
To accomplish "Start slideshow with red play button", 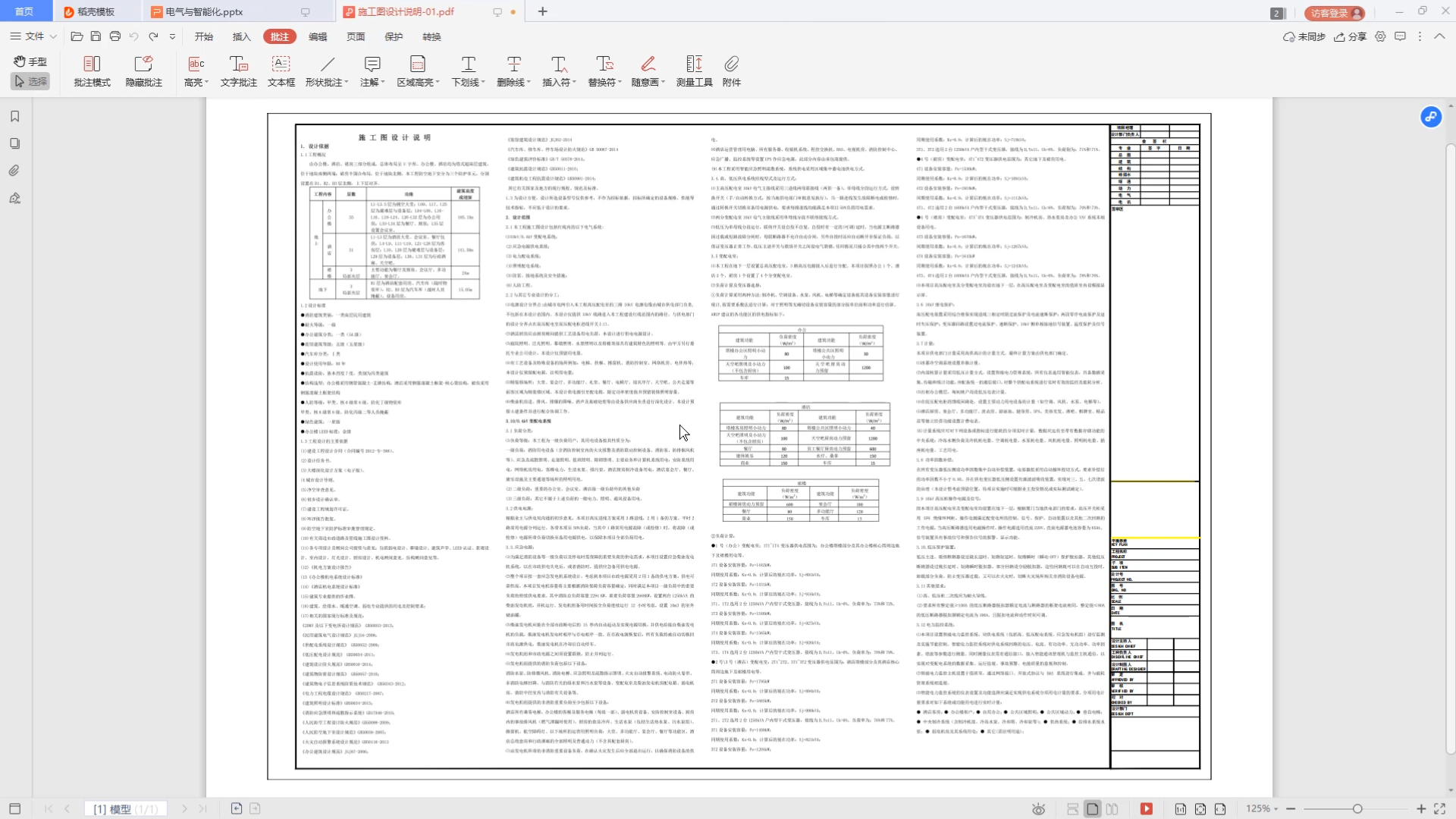I will (x=1147, y=809).
